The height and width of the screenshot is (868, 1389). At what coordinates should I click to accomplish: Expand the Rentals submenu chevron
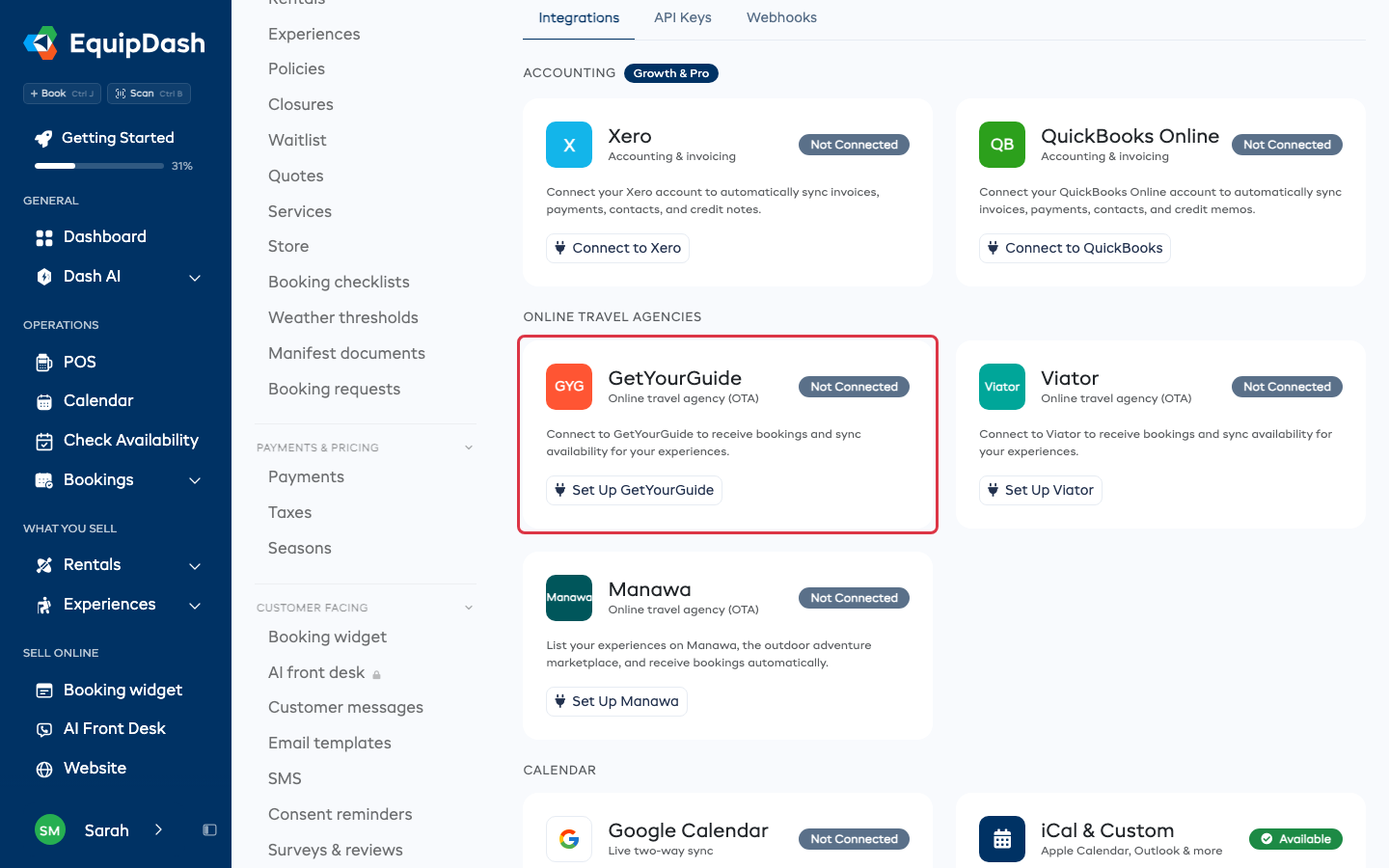(195, 566)
